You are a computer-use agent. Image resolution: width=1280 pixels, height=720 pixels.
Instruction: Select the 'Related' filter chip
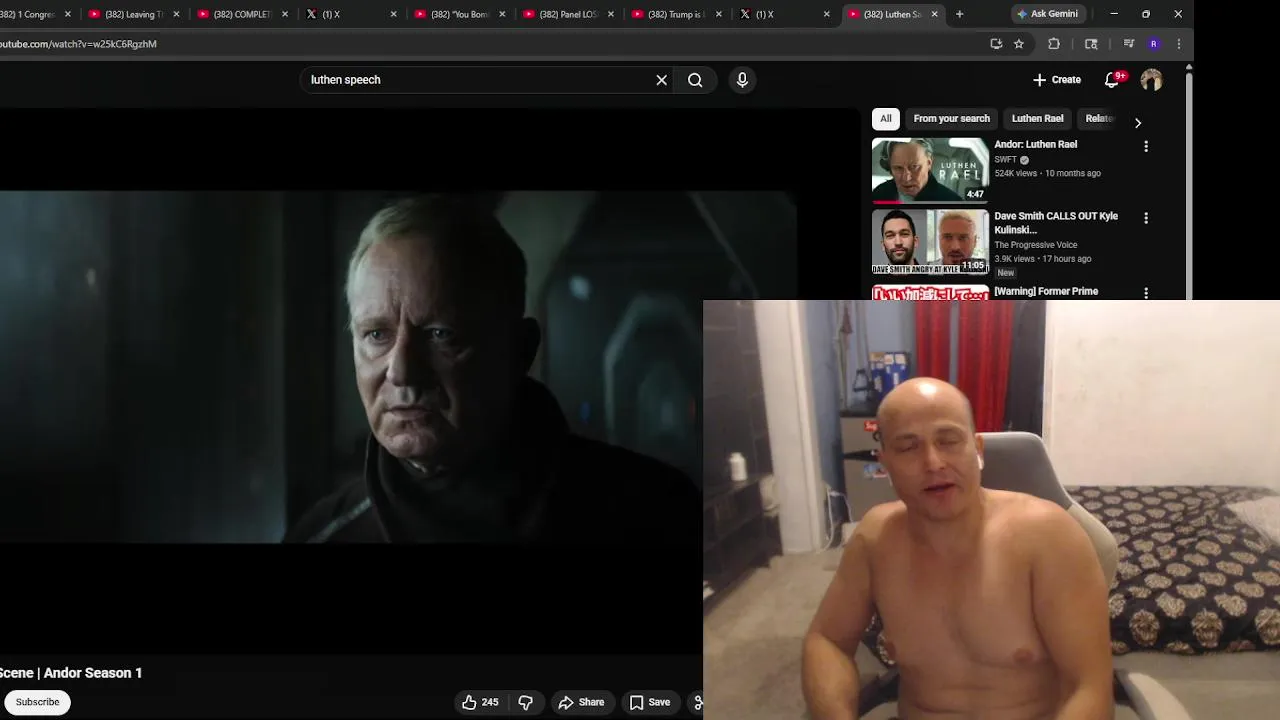[x=1099, y=118]
